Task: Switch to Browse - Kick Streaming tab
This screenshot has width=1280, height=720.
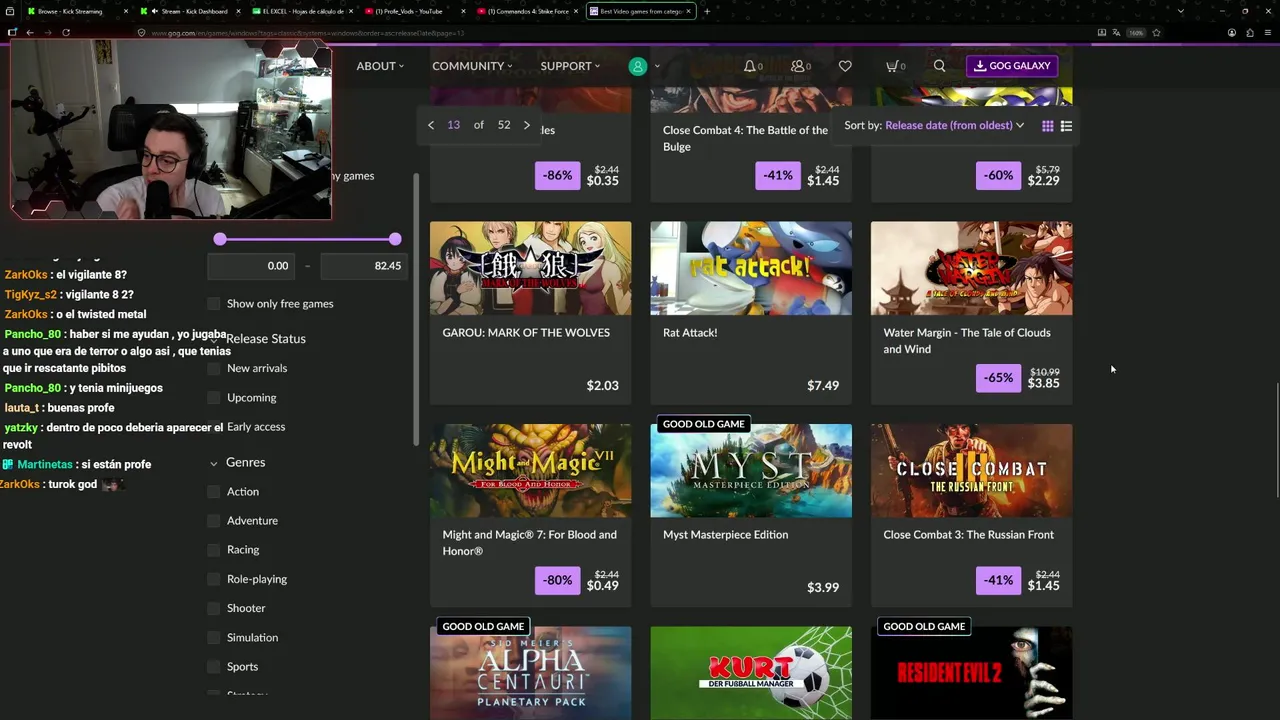Action: [78, 11]
